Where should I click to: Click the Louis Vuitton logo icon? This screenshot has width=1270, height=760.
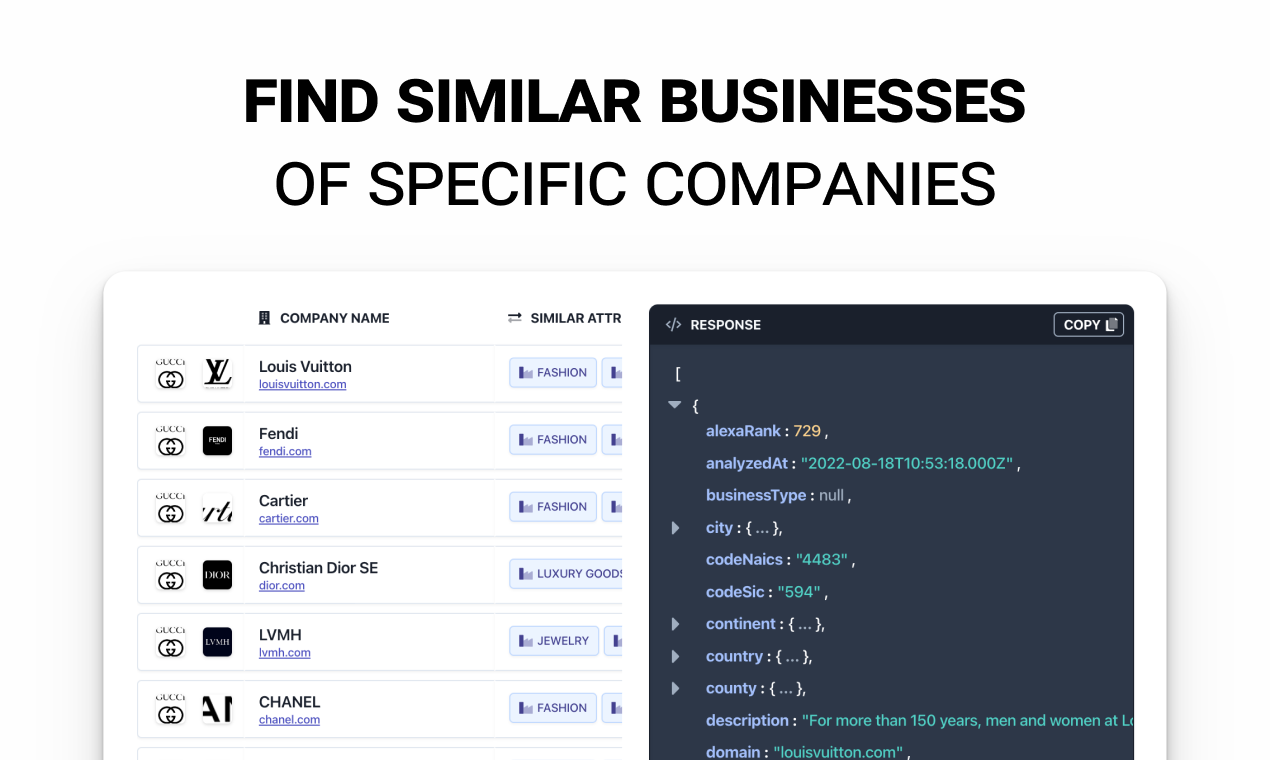coord(217,374)
